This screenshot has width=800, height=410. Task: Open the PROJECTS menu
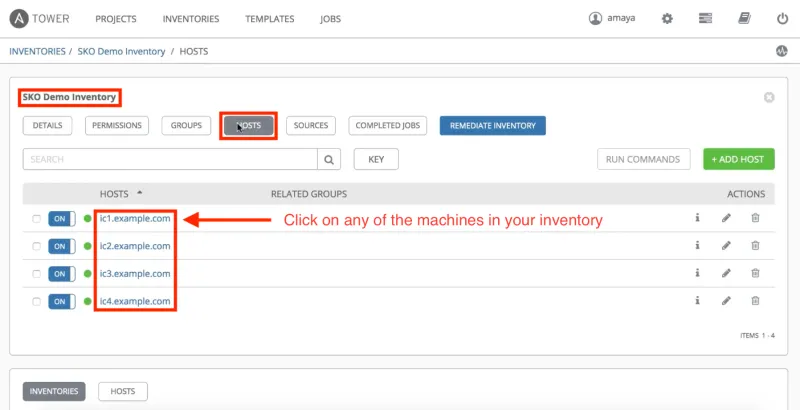point(116,19)
